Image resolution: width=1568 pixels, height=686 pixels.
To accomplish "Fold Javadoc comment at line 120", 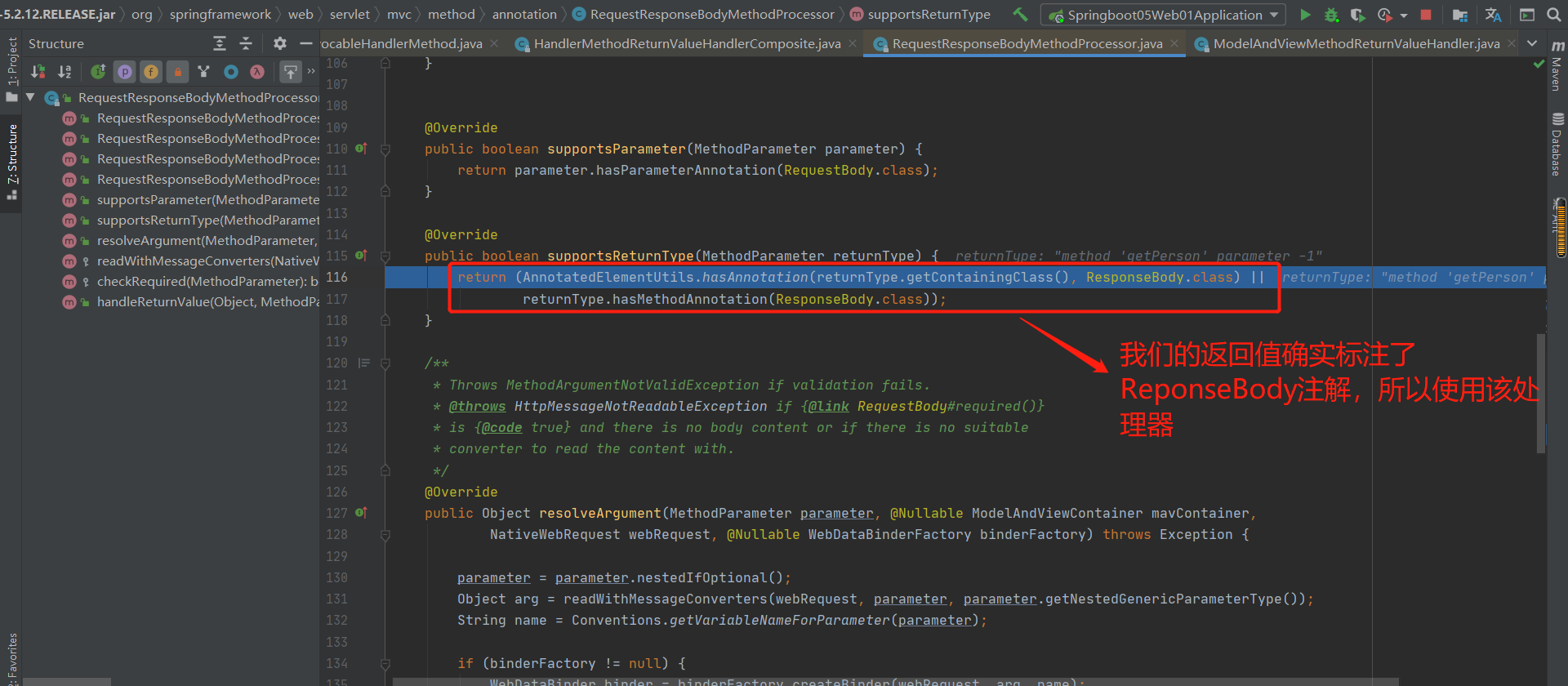I will (385, 363).
